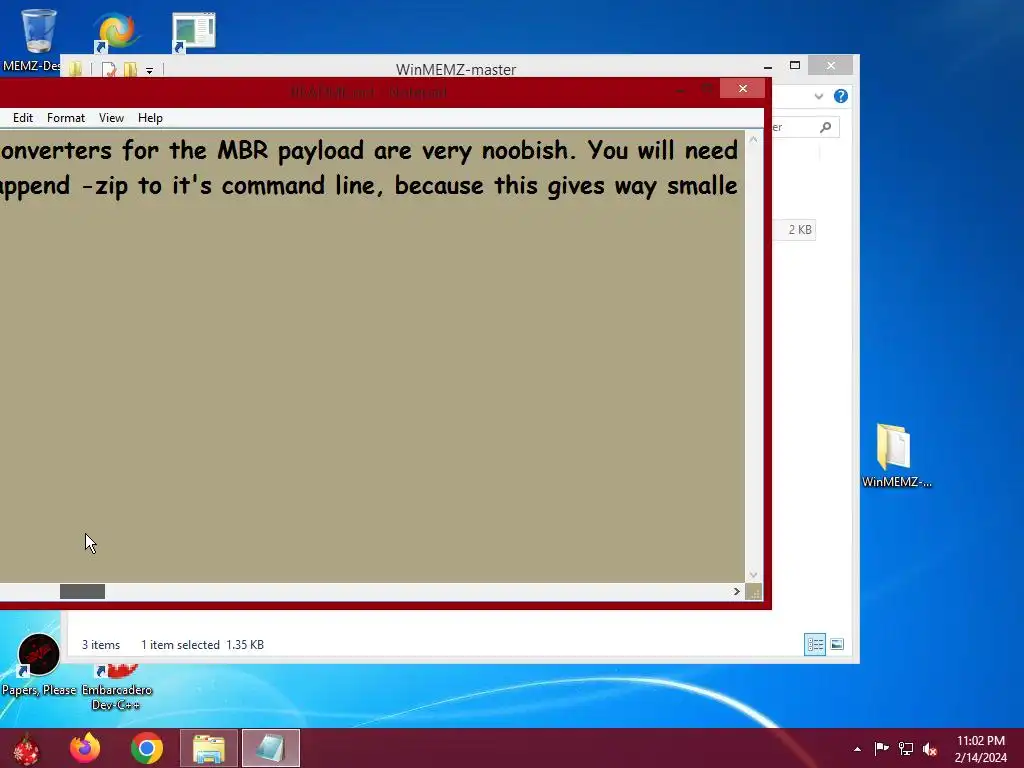Maximize the WinMEMZ-master Explorer window

(x=795, y=65)
